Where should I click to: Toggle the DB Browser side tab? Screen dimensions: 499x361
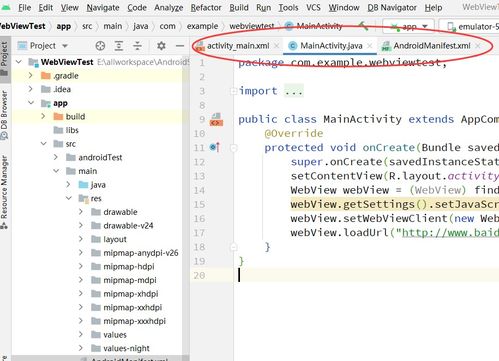coord(4,115)
